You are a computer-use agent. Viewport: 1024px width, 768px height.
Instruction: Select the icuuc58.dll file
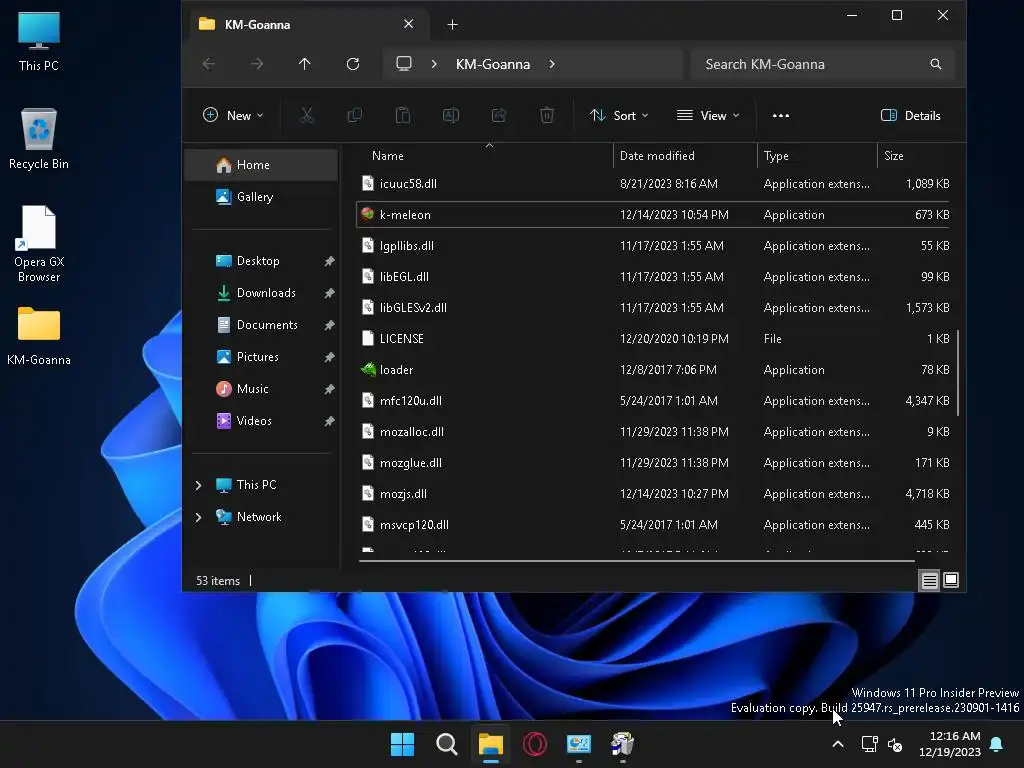point(653,184)
